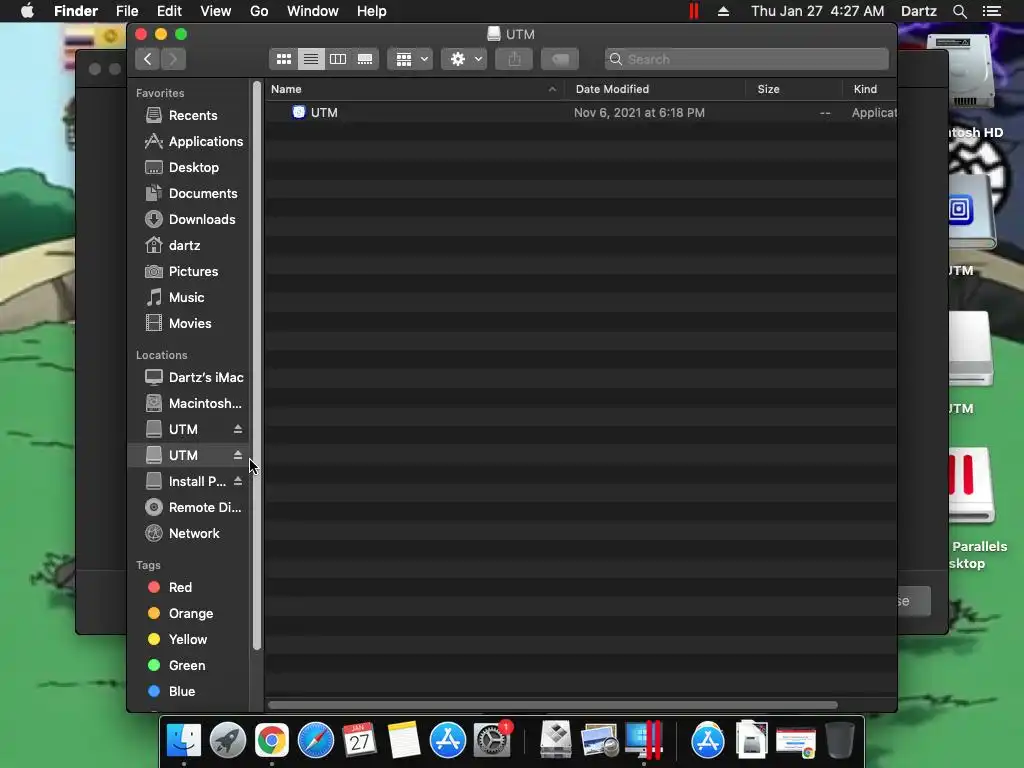This screenshot has width=1024, height=768.
Task: Click the Parallels menu bar icon
Action: [694, 11]
